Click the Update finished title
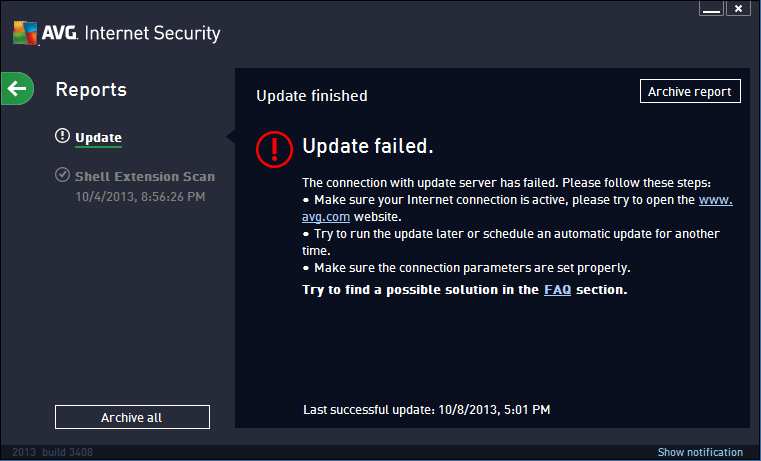Screen dimensions: 761x461 [x=312, y=96]
